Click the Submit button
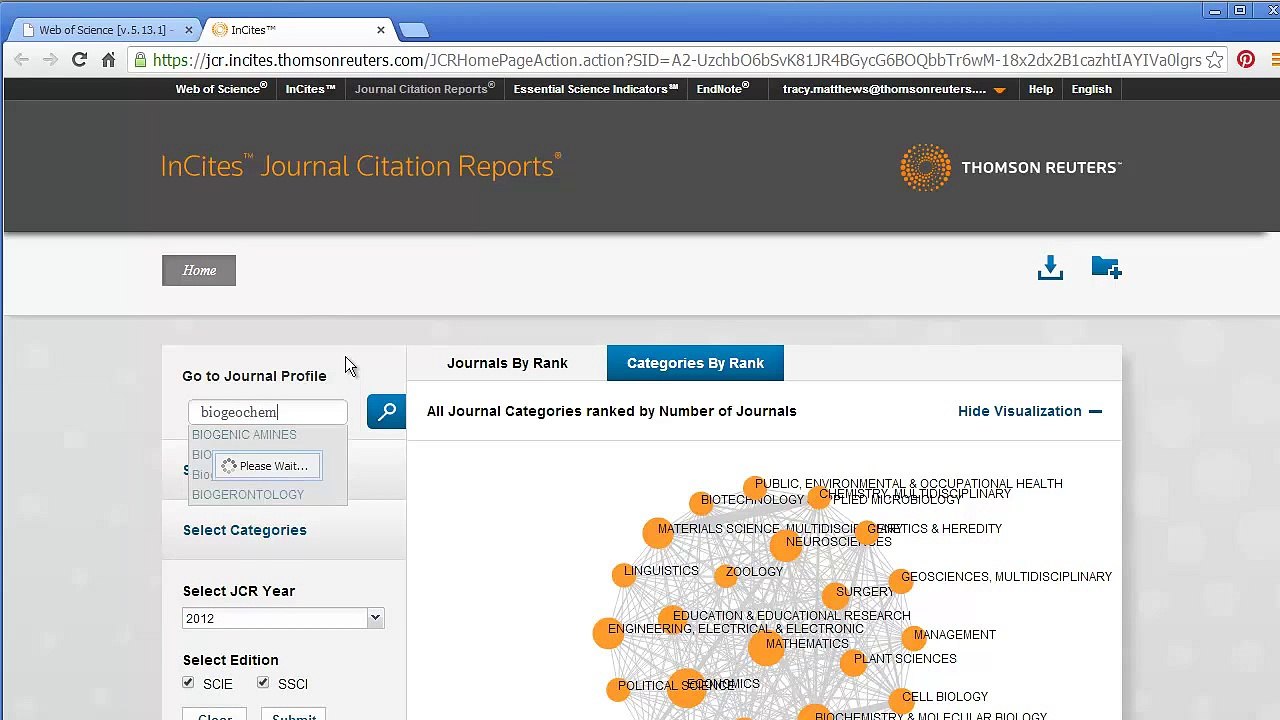 (294, 714)
